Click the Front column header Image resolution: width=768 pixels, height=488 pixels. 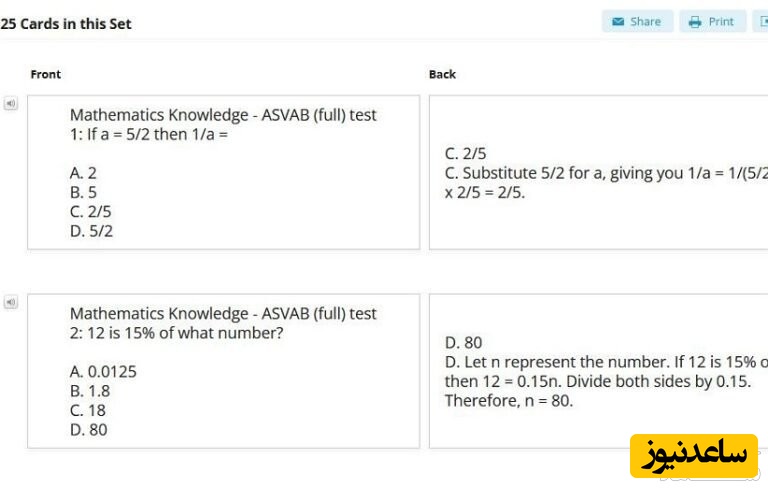click(46, 74)
